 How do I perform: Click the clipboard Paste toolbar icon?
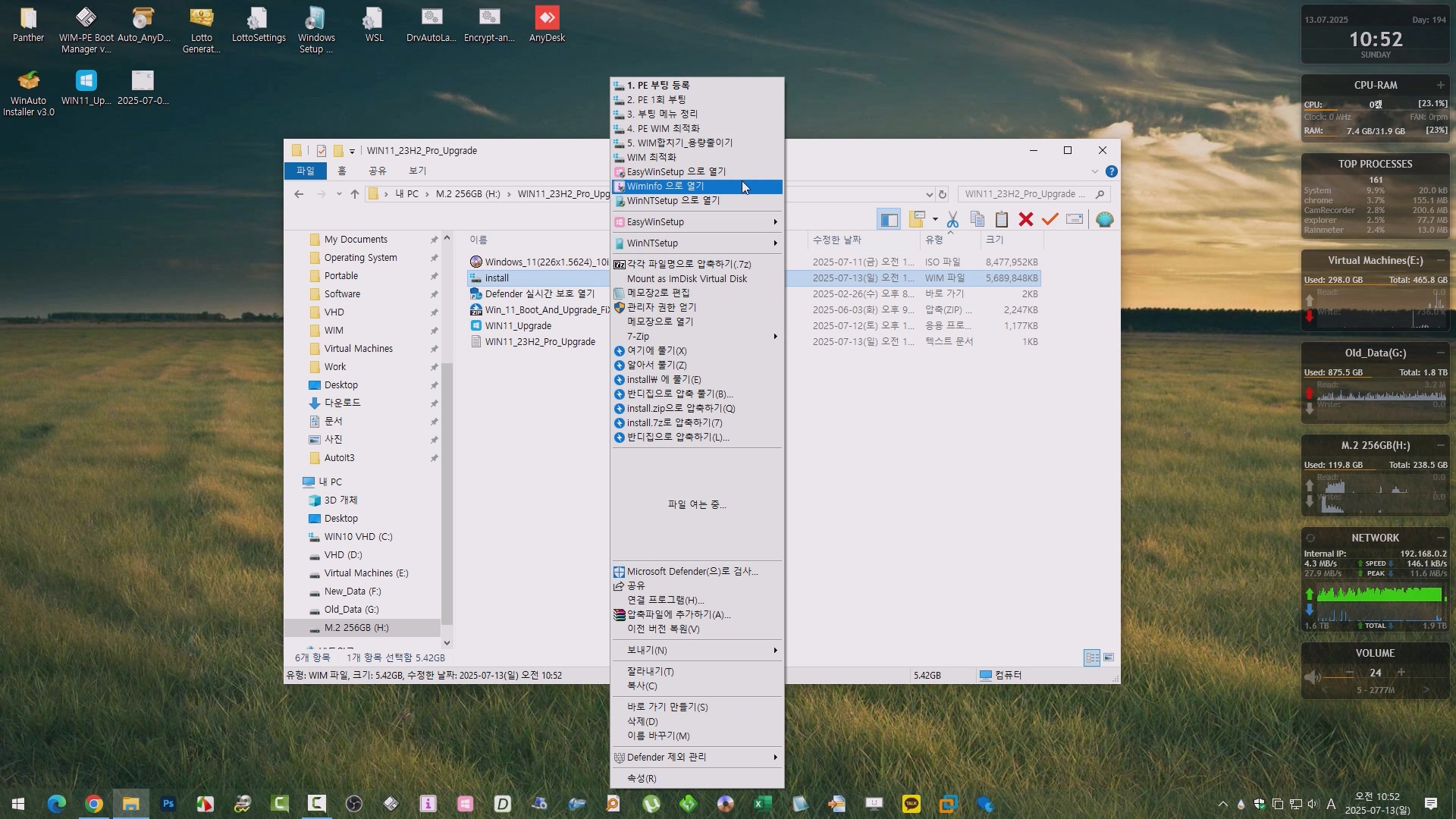pyautogui.click(x=1002, y=220)
